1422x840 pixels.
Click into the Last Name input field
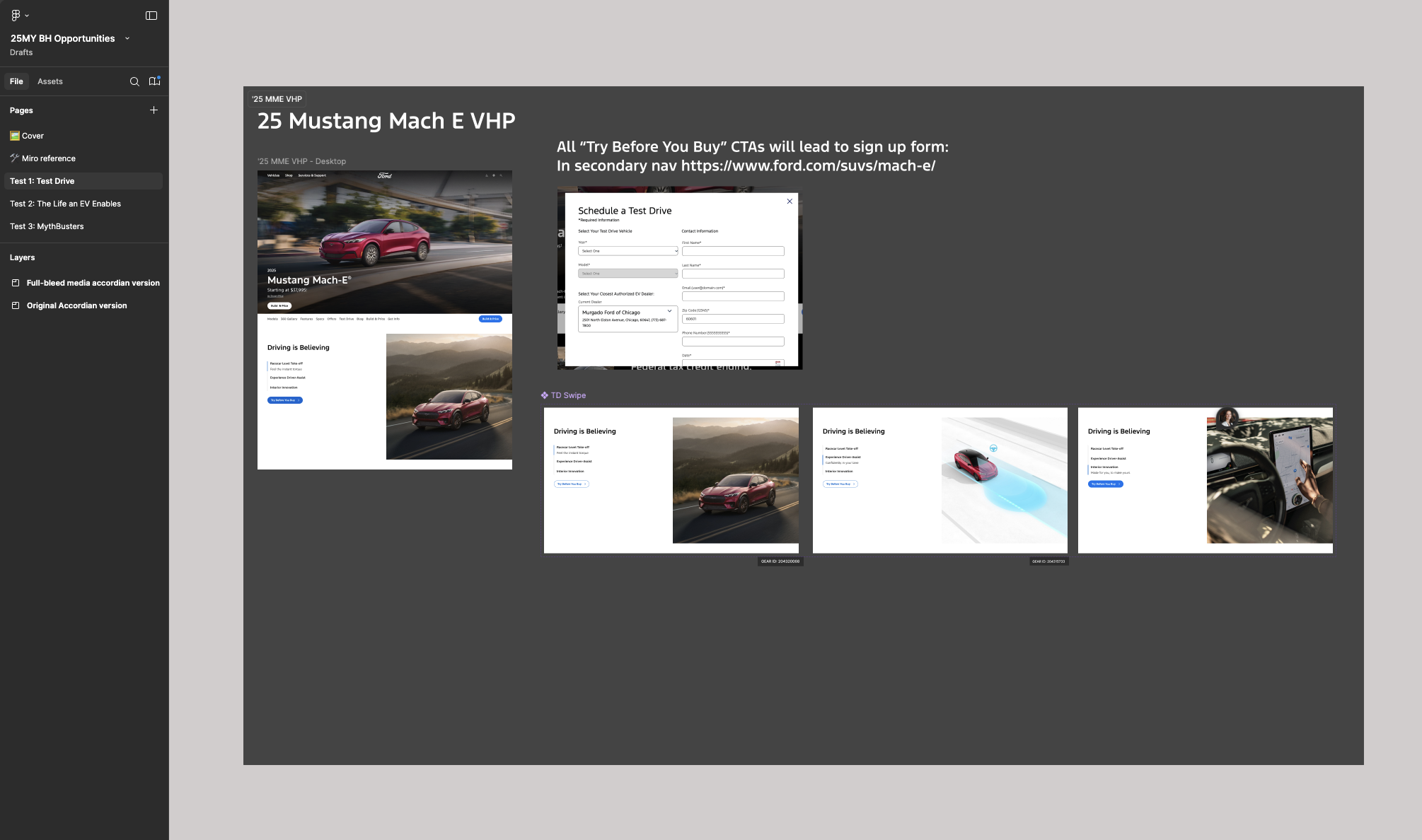click(x=733, y=274)
